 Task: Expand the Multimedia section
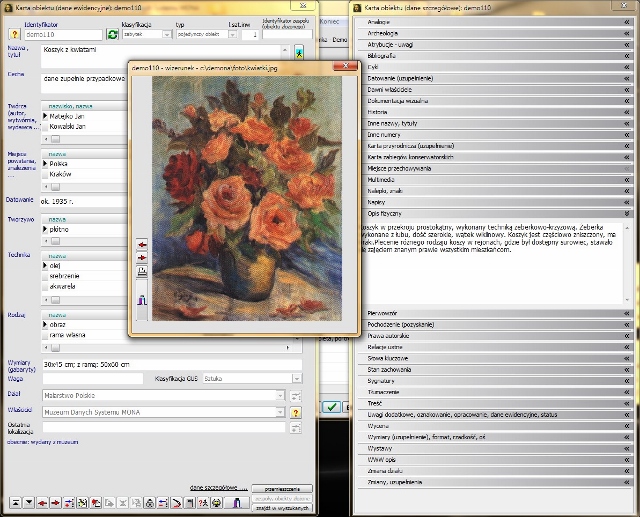click(x=496, y=180)
